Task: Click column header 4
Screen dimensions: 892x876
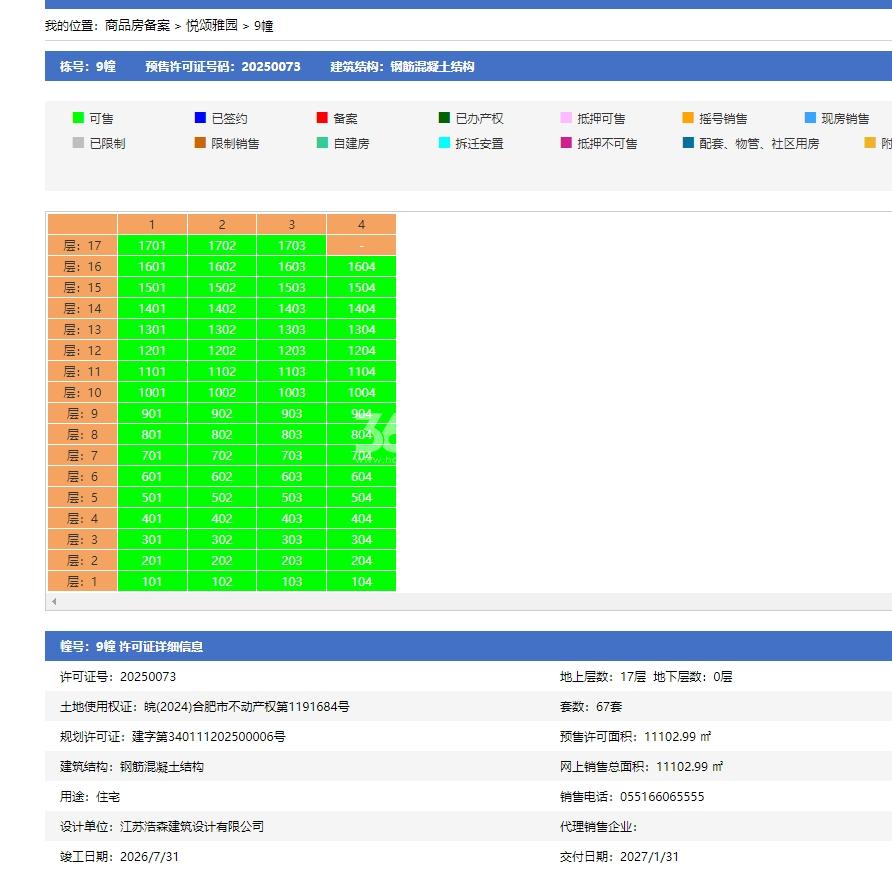Action: (x=361, y=224)
